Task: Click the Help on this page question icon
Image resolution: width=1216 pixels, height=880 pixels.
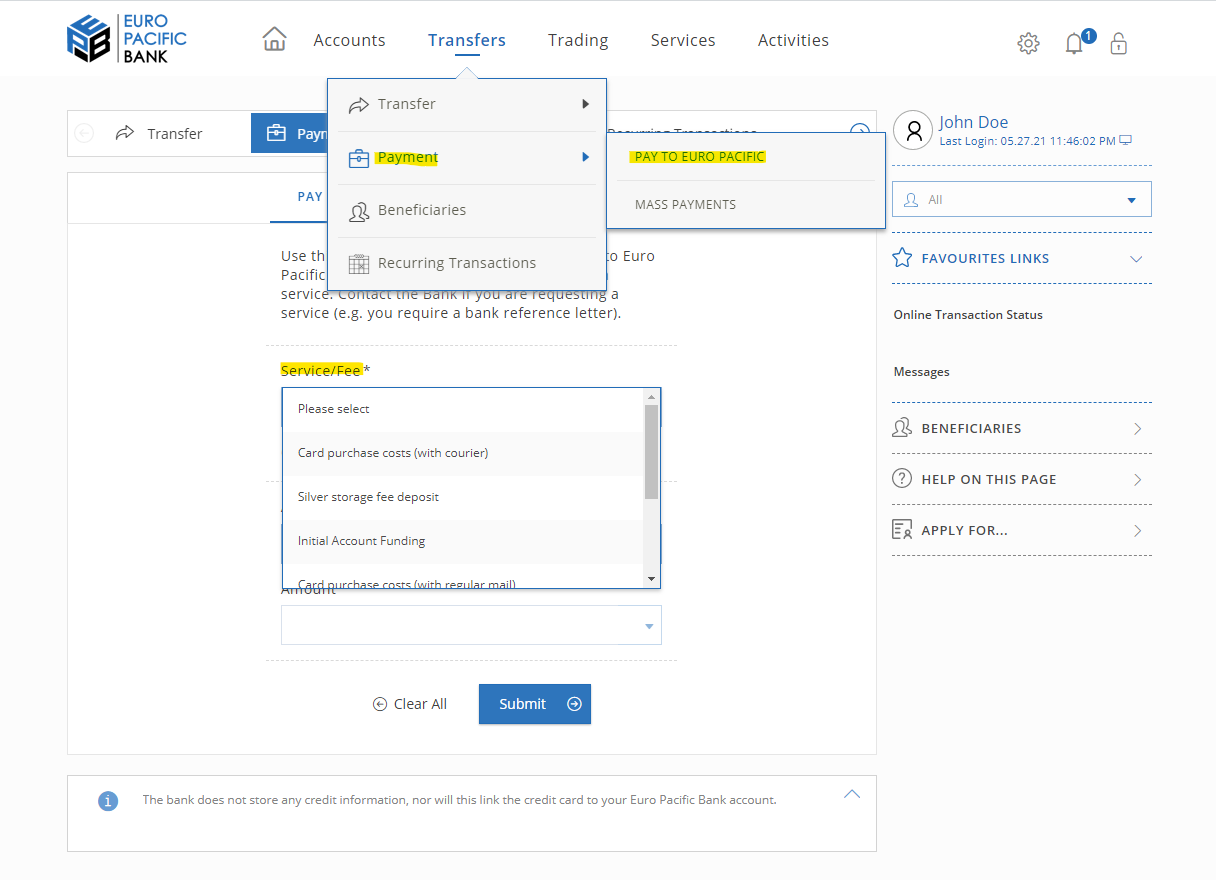Action: tap(902, 479)
